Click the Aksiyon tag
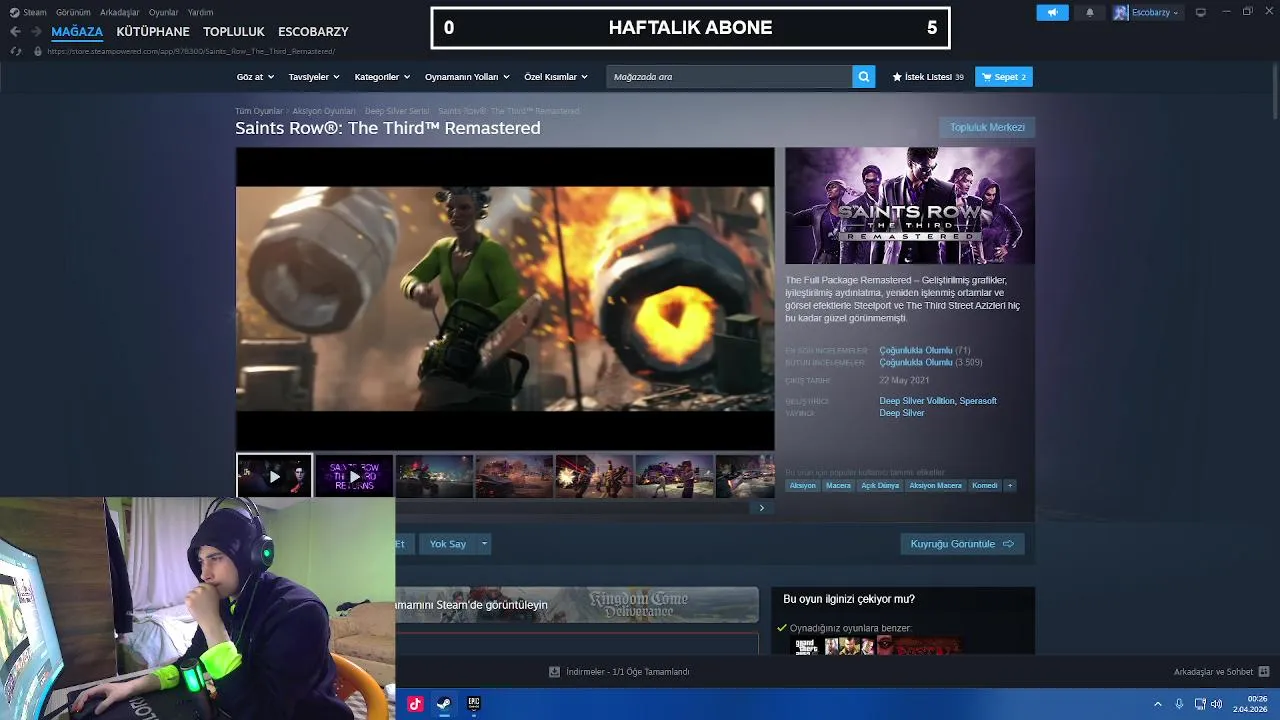1280x720 pixels. tap(802, 486)
